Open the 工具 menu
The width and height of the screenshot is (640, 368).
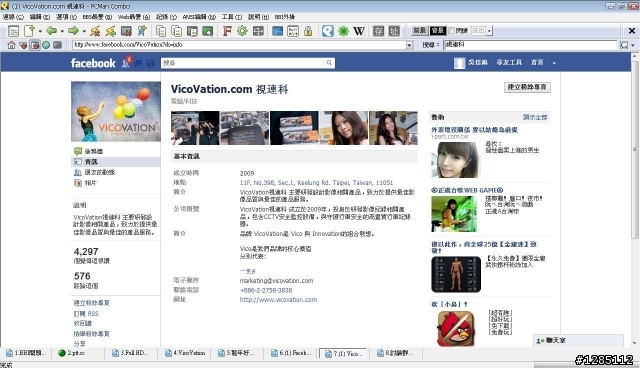pos(232,17)
